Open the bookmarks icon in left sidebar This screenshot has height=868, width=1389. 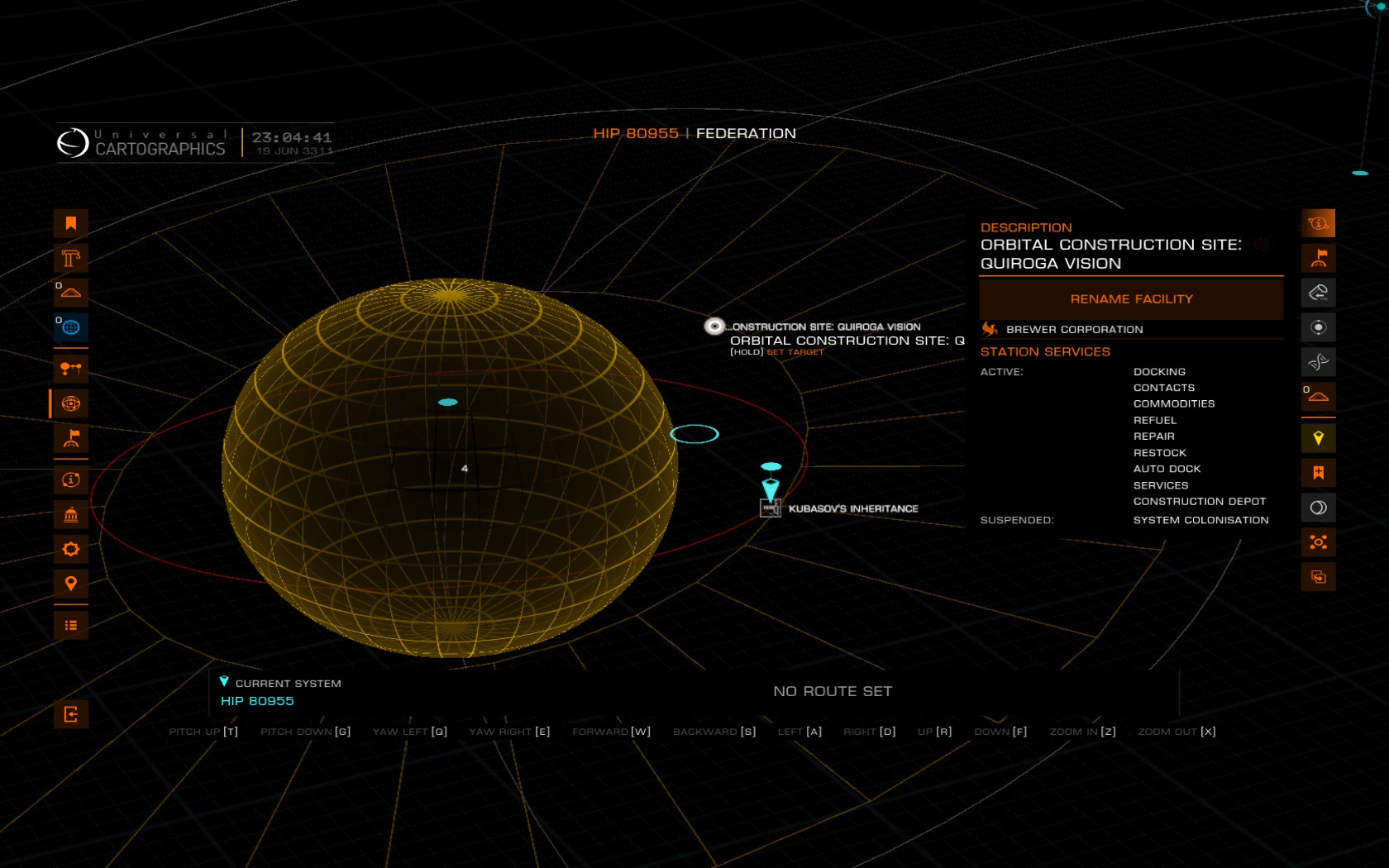tap(71, 223)
